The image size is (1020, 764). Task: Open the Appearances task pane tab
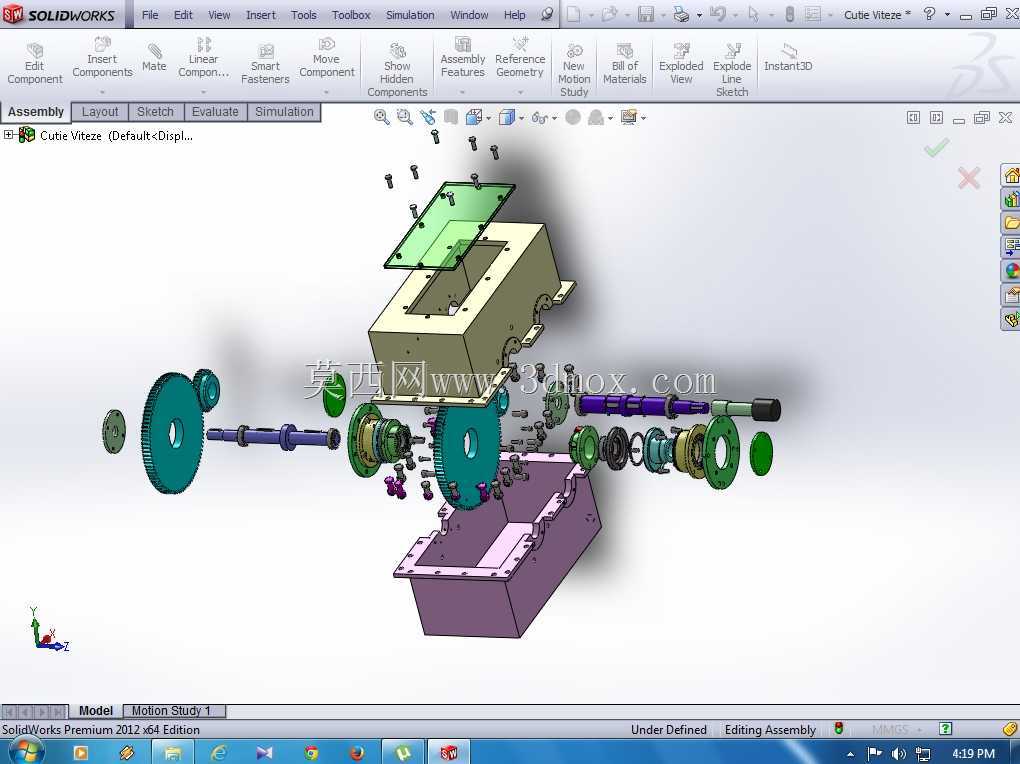1010,271
